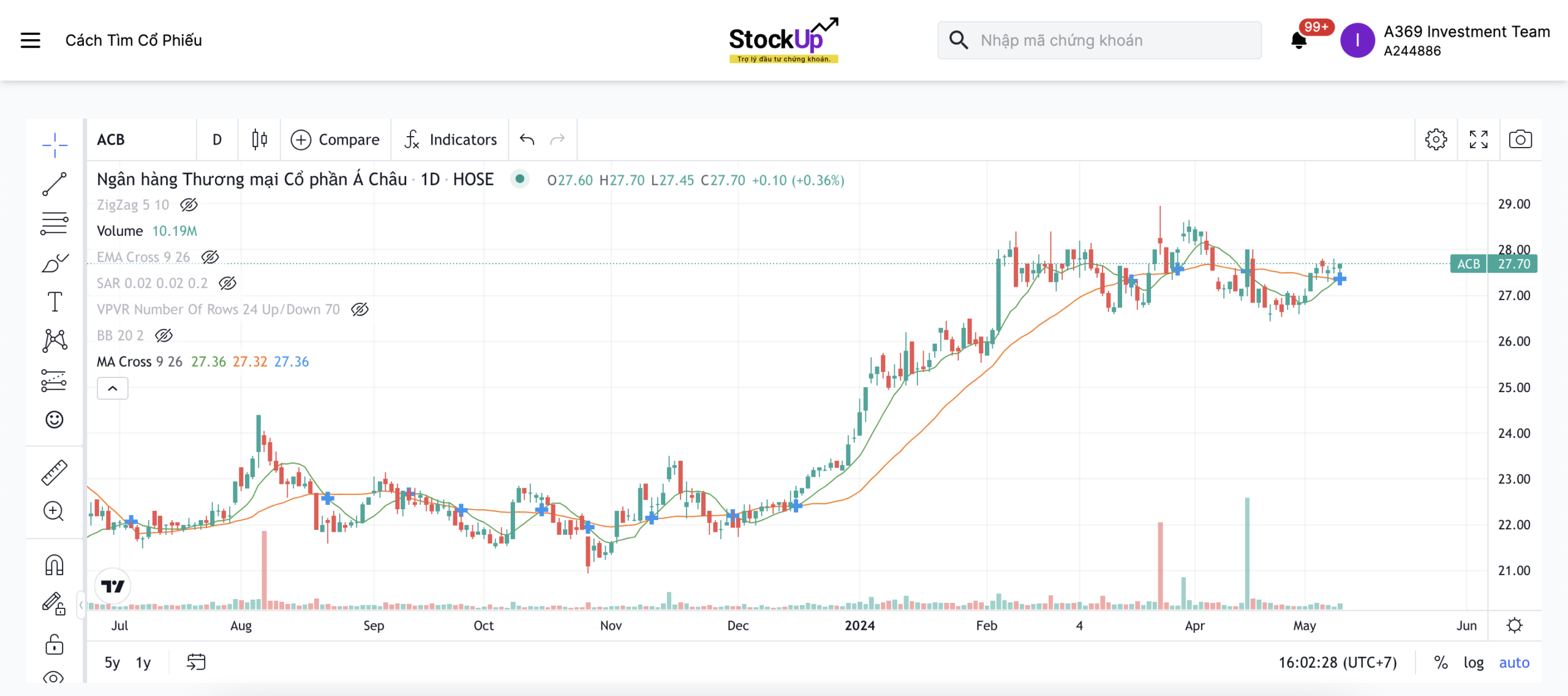The height and width of the screenshot is (696, 1568).
Task: Enter fullscreen chart mode
Action: [1479, 140]
